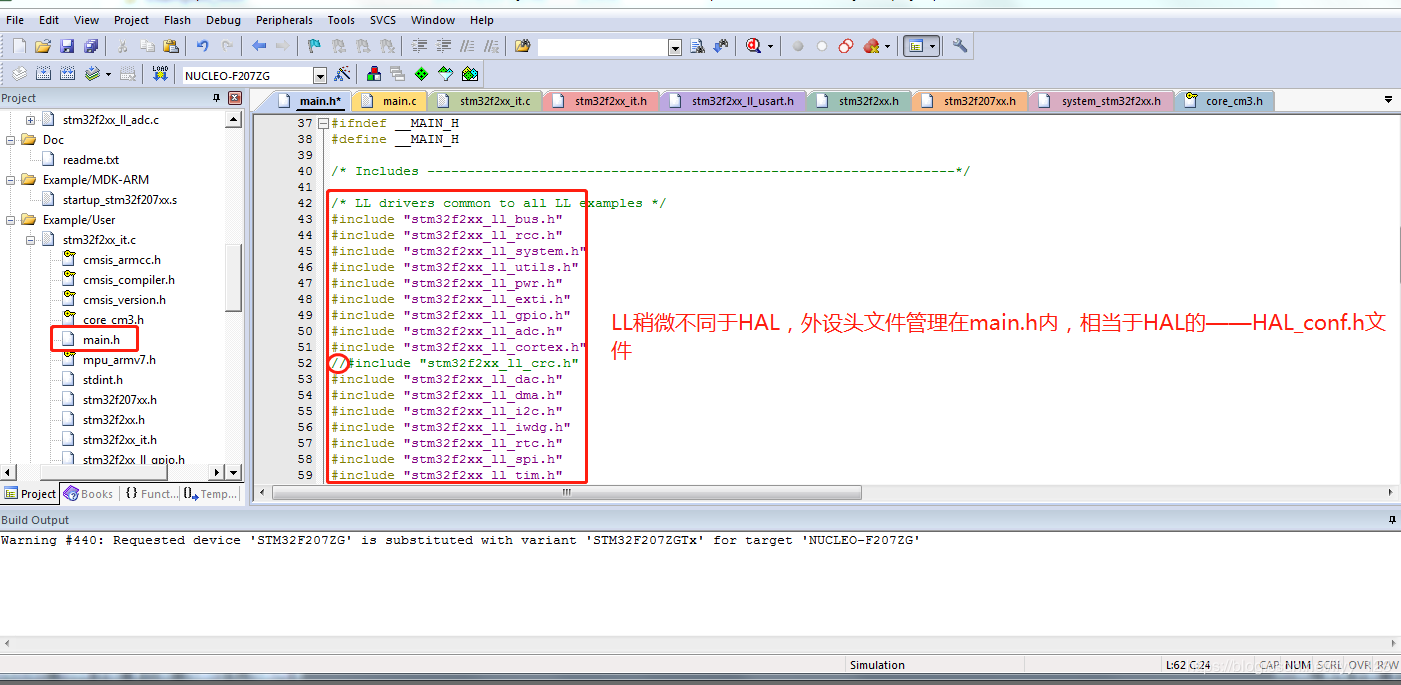Open the window layout dropdown arrow
Viewport: 1401px width, 685px height.
click(x=933, y=46)
